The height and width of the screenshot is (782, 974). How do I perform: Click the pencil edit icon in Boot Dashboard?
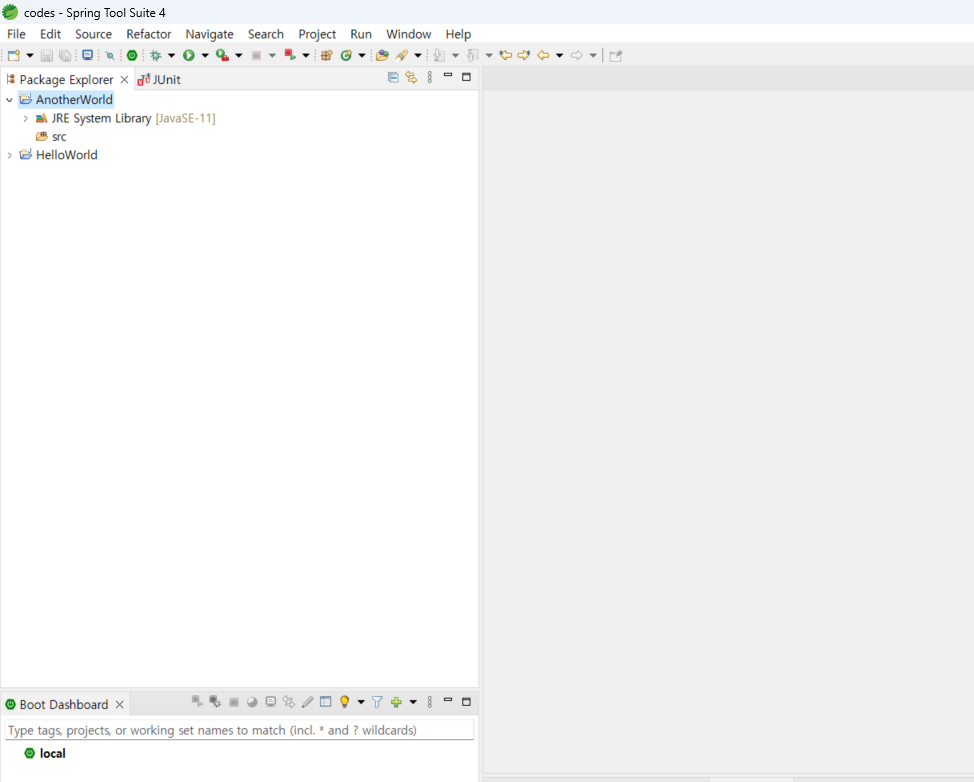tap(307, 702)
